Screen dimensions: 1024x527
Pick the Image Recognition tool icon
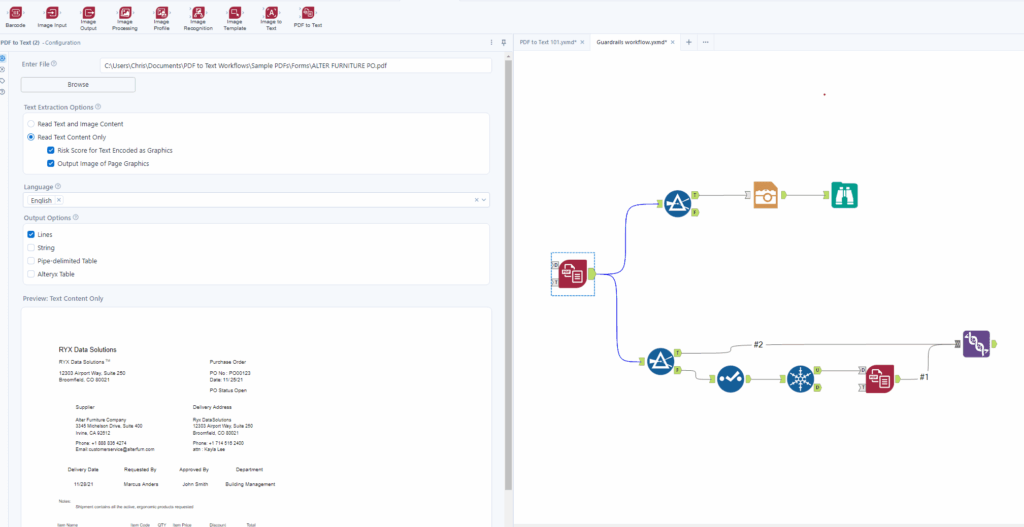pyautogui.click(x=197, y=12)
